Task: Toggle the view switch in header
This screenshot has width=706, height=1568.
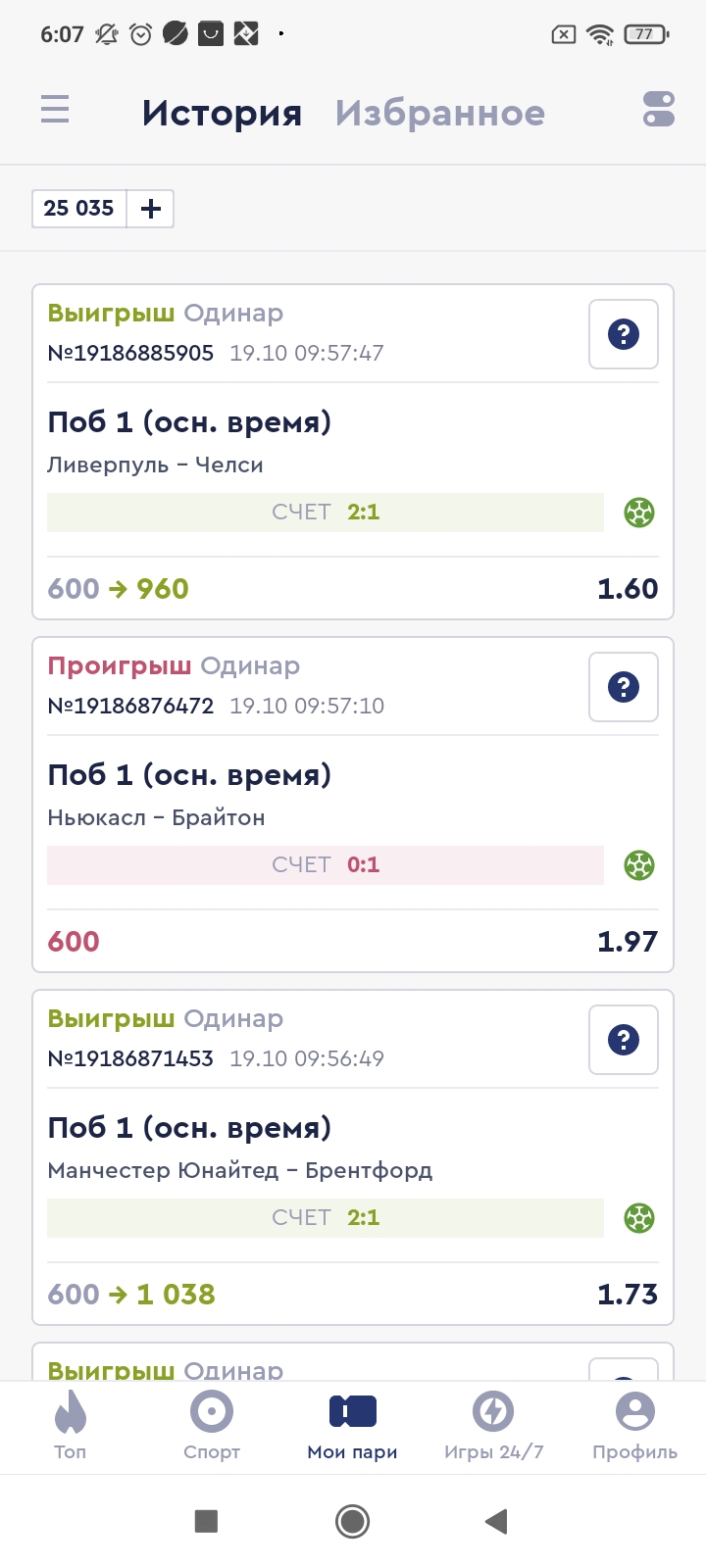Action: [659, 109]
